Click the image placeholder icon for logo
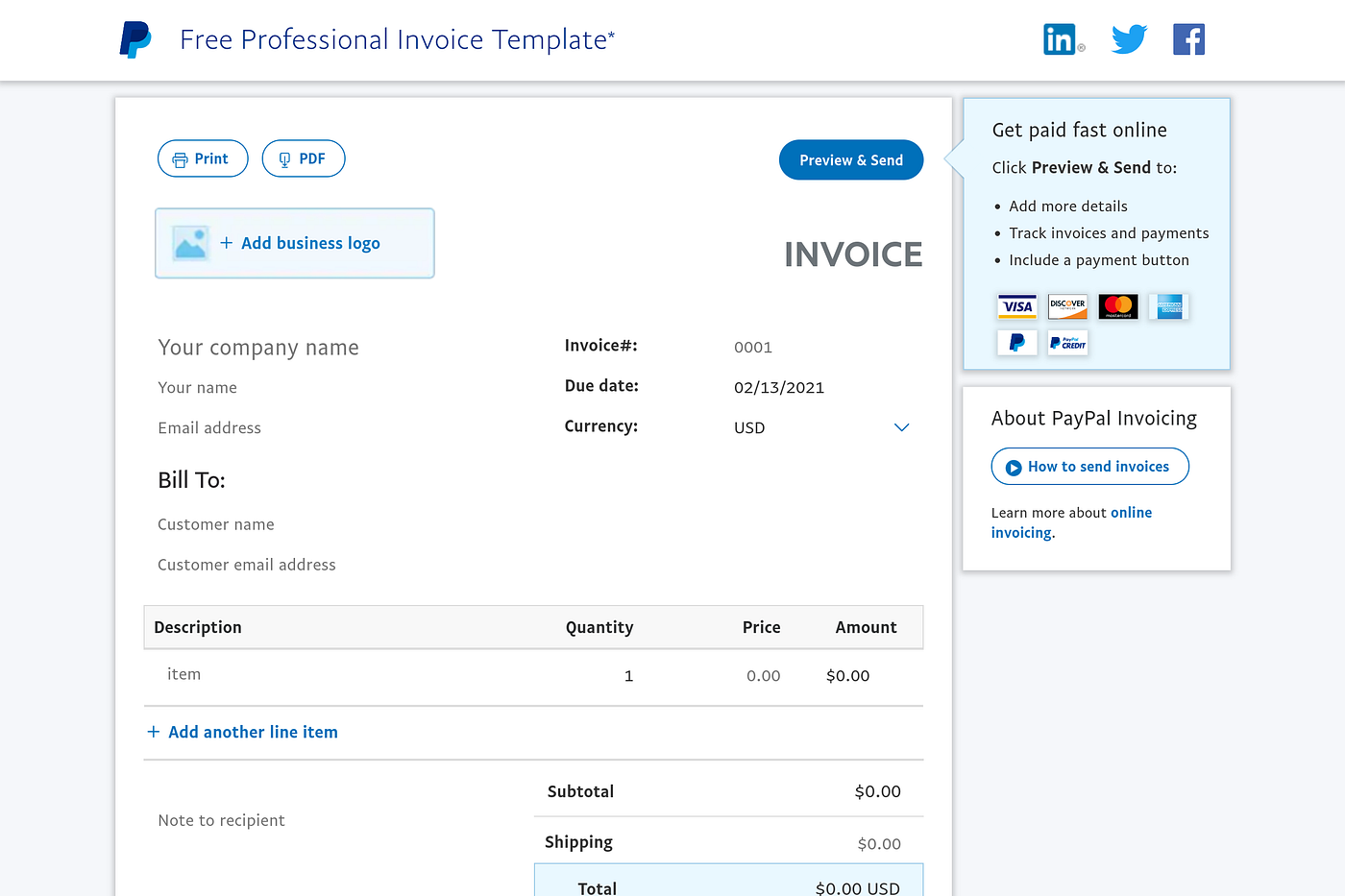 [x=190, y=243]
